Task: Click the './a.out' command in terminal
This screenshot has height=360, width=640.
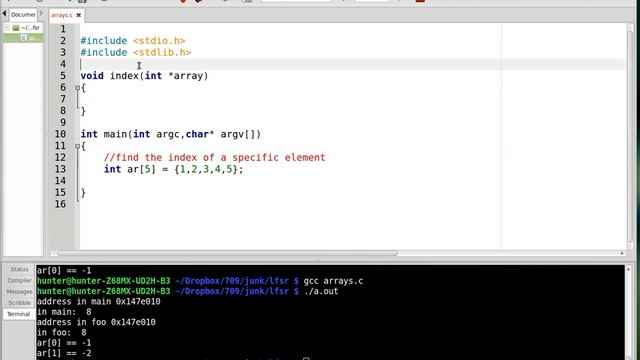Action: 321,291
